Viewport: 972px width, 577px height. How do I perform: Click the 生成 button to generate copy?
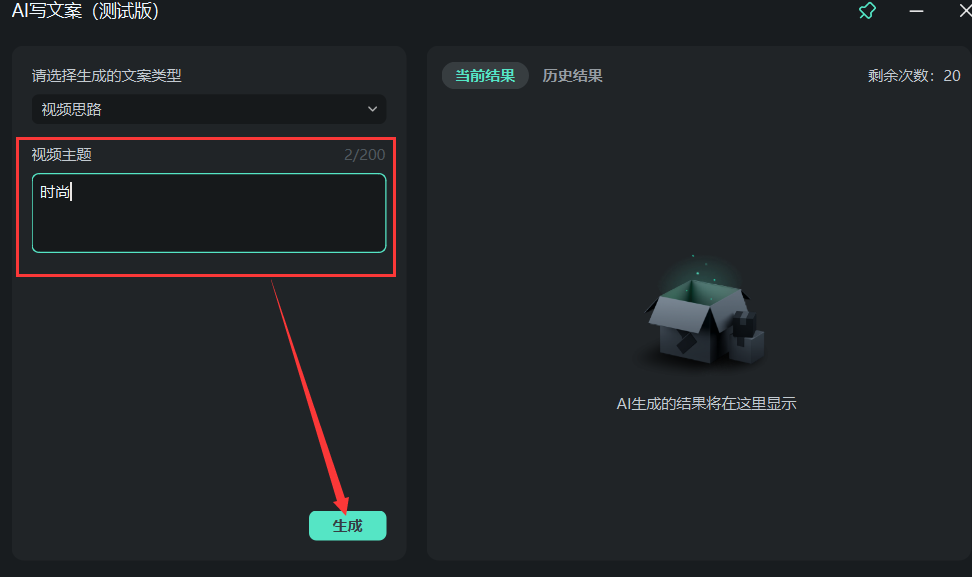click(347, 524)
